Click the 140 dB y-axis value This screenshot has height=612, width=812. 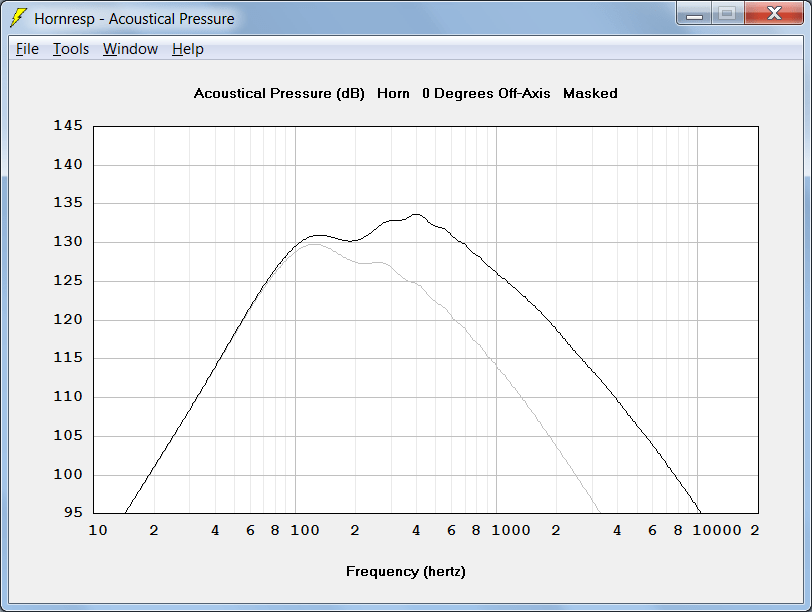point(68,164)
